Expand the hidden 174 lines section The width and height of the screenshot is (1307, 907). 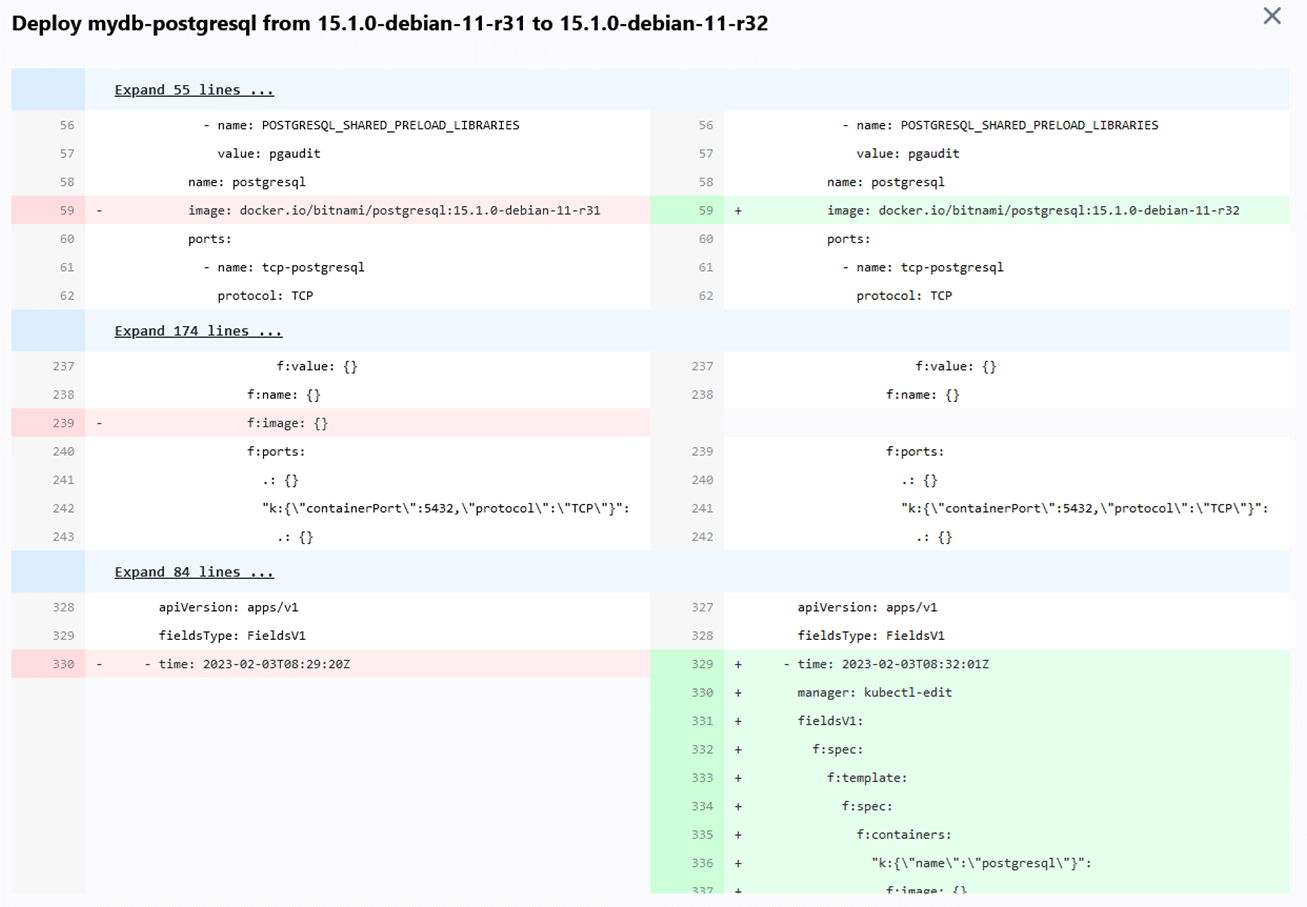tap(197, 330)
